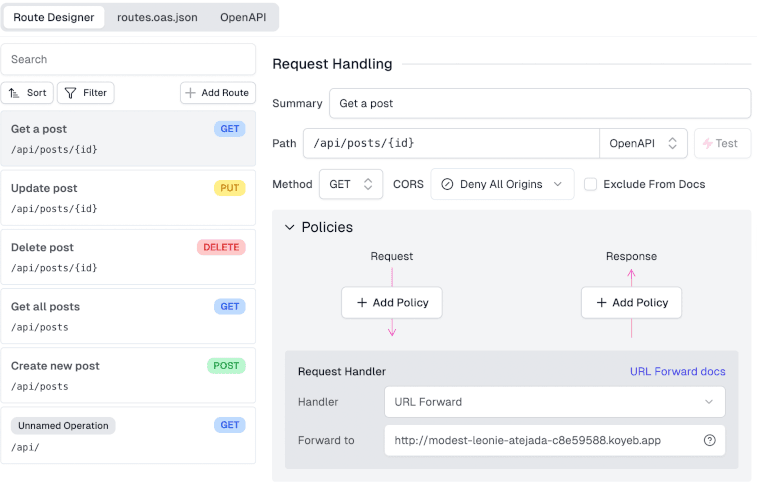Select the Delete post route
757x485 pixels.
pos(128,256)
